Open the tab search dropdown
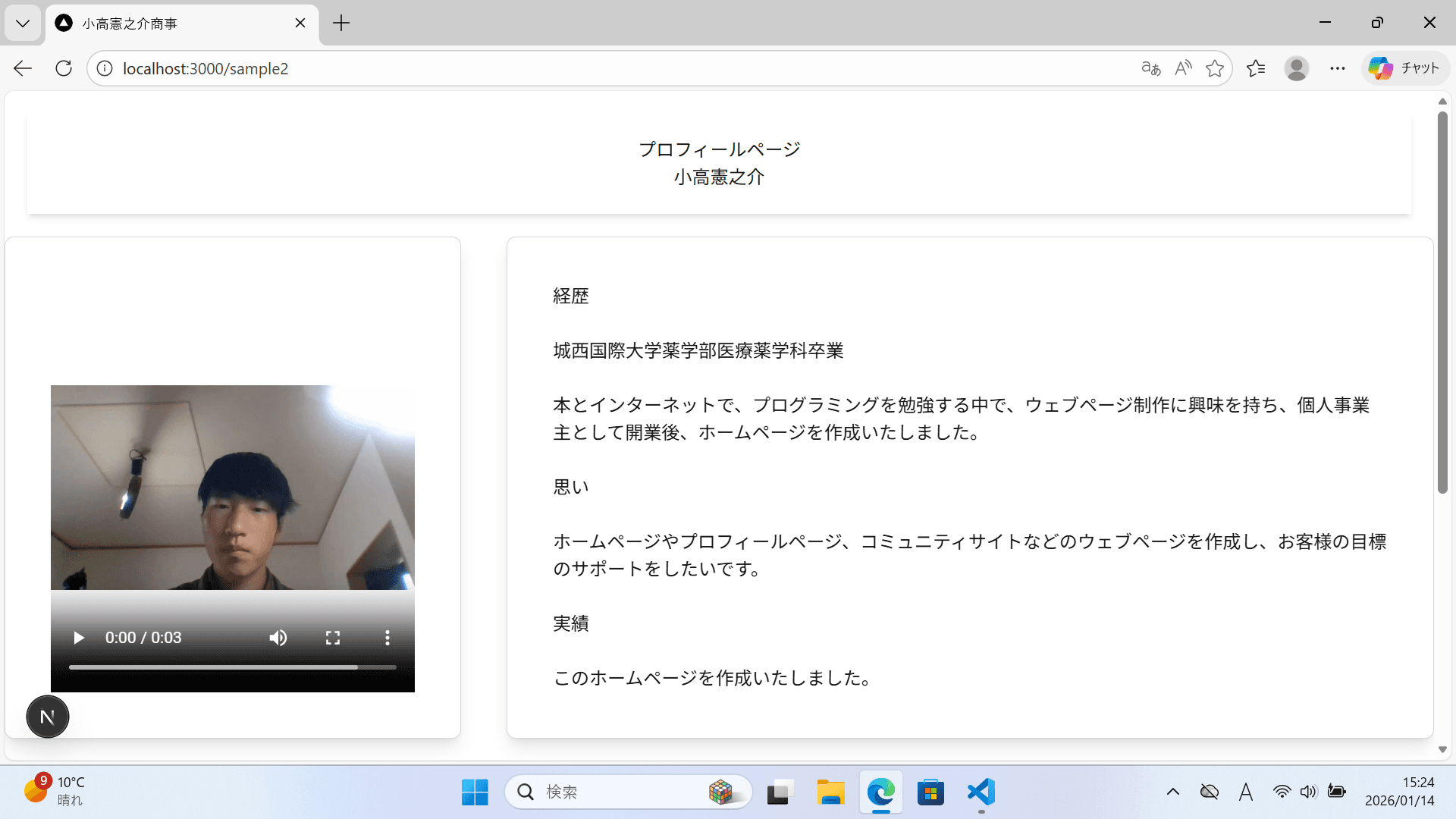 (23, 23)
